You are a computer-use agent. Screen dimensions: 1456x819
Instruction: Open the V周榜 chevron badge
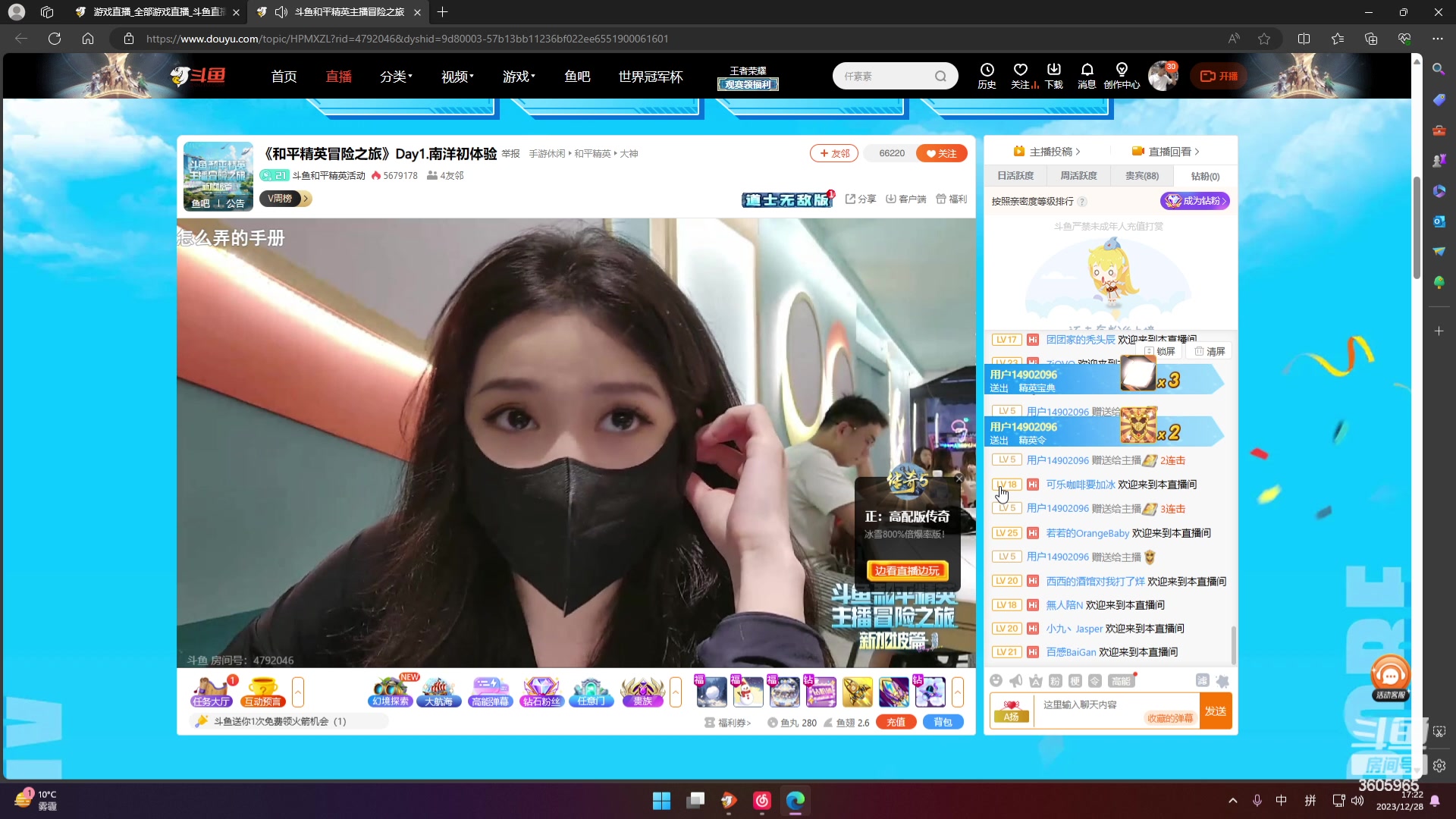point(285,198)
